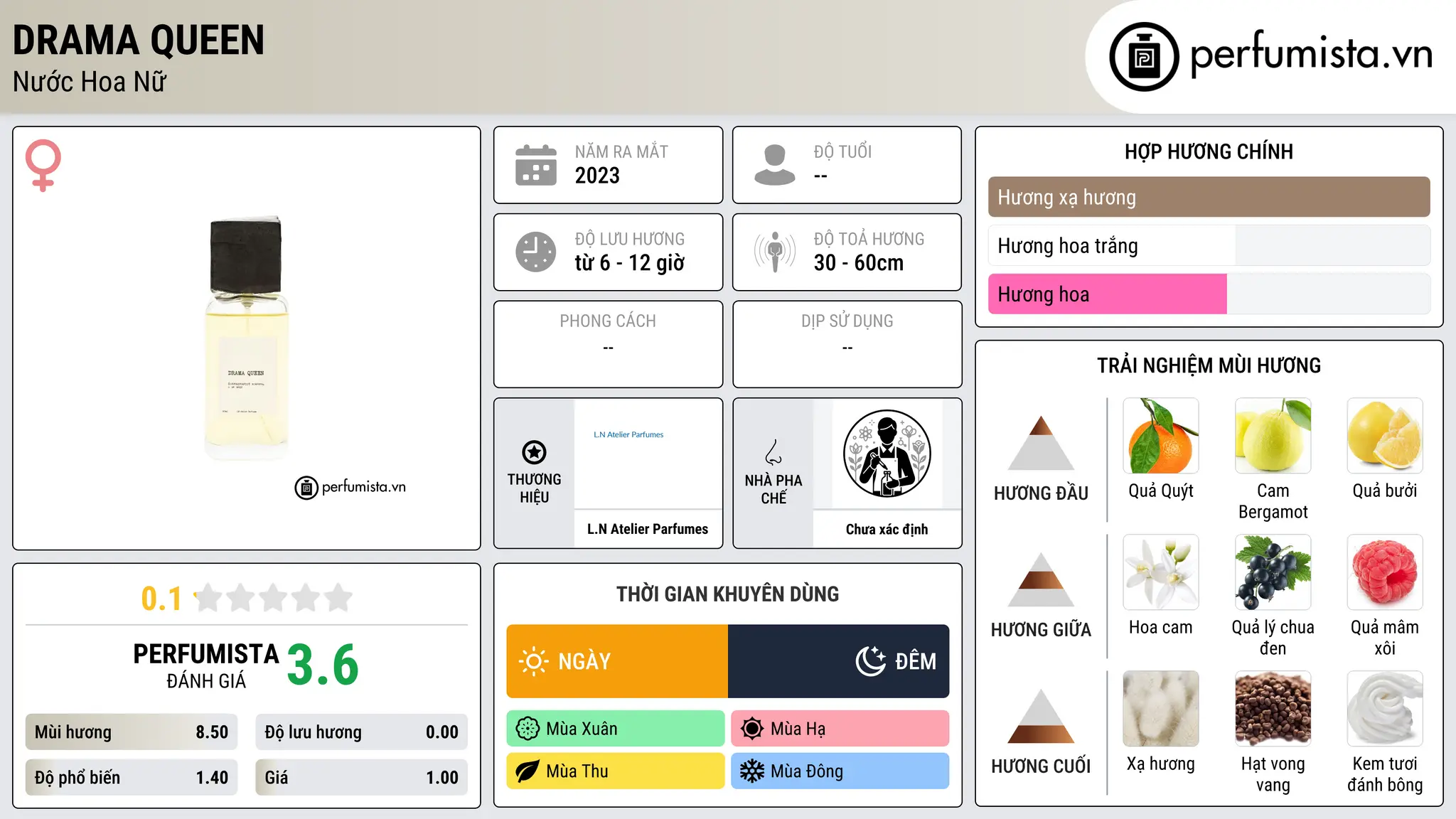Open the Drama Queen bottle photo
Viewport: 1456px width, 819px height.
pyautogui.click(x=247, y=338)
